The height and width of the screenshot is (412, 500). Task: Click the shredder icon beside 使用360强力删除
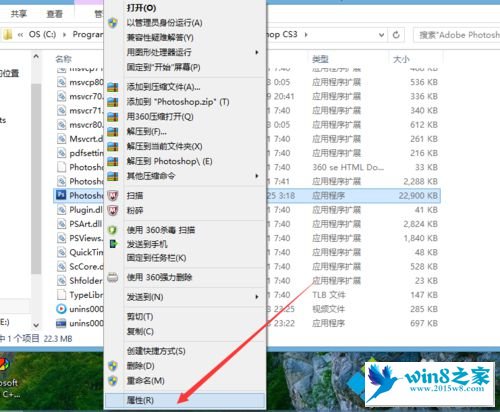click(113, 277)
